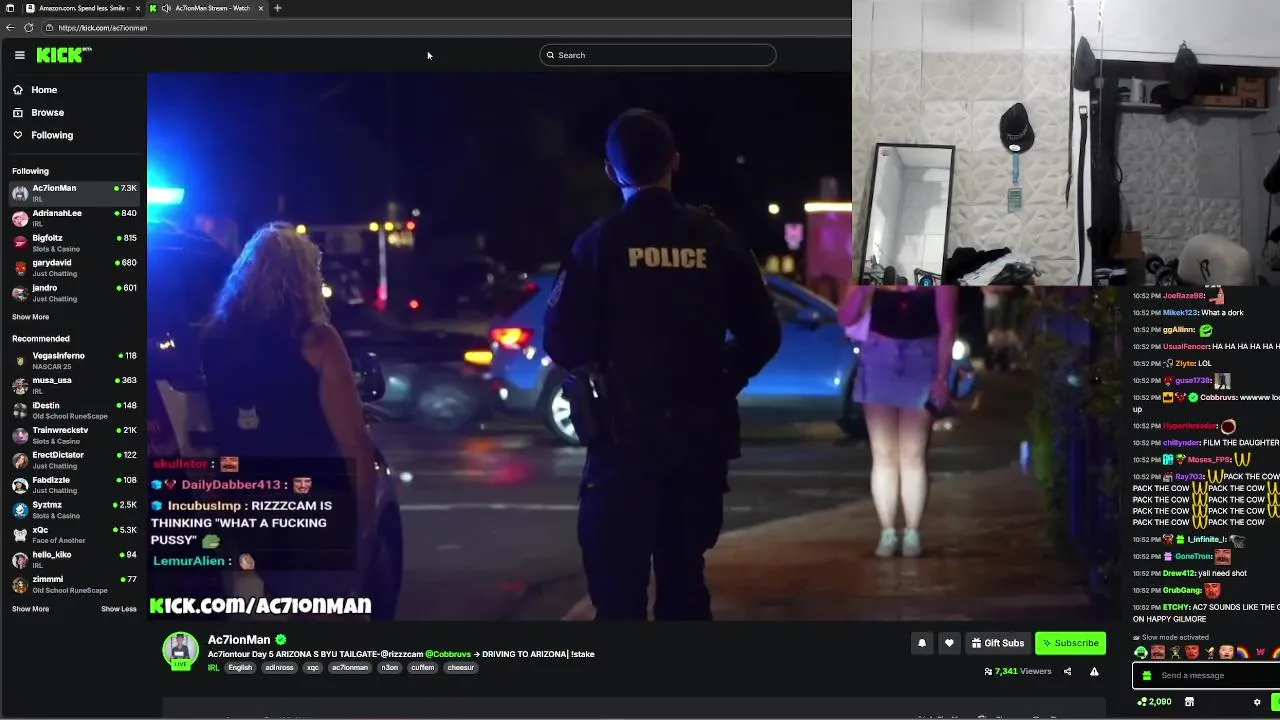Open zimmmi recommended channel

pyautogui.click(x=74, y=584)
